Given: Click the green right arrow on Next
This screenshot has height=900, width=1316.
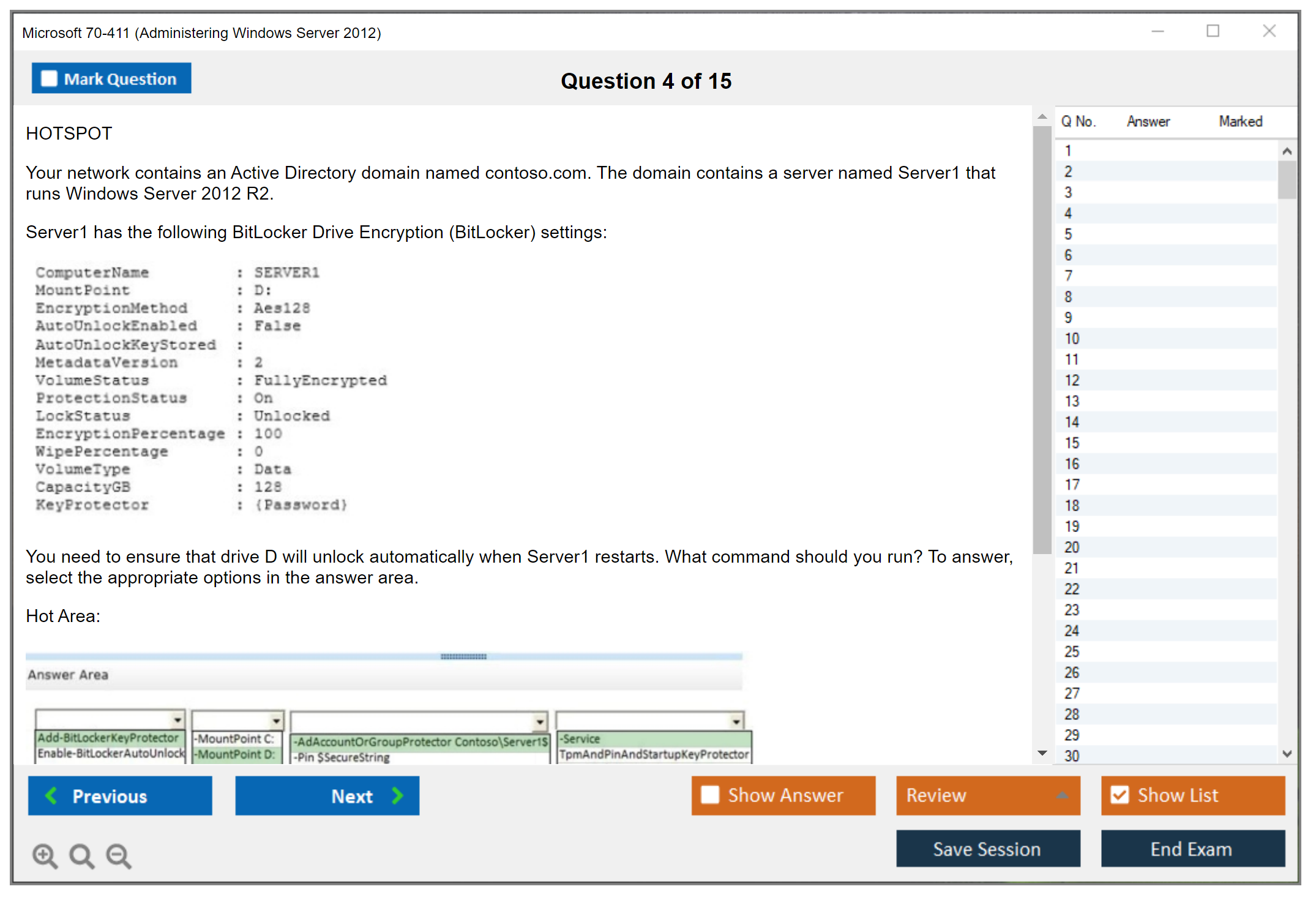Looking at the screenshot, I should pyautogui.click(x=397, y=795).
